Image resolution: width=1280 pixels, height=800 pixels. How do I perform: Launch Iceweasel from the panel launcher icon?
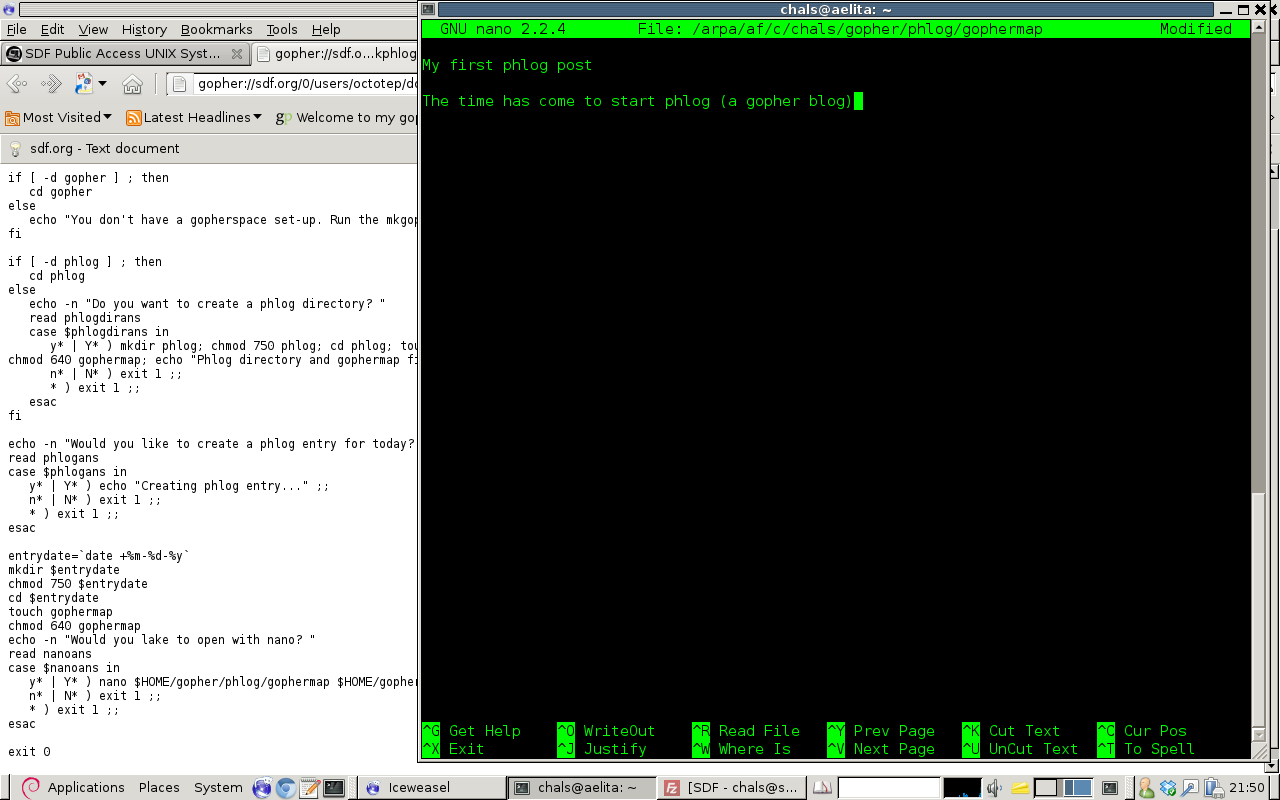(x=263, y=788)
